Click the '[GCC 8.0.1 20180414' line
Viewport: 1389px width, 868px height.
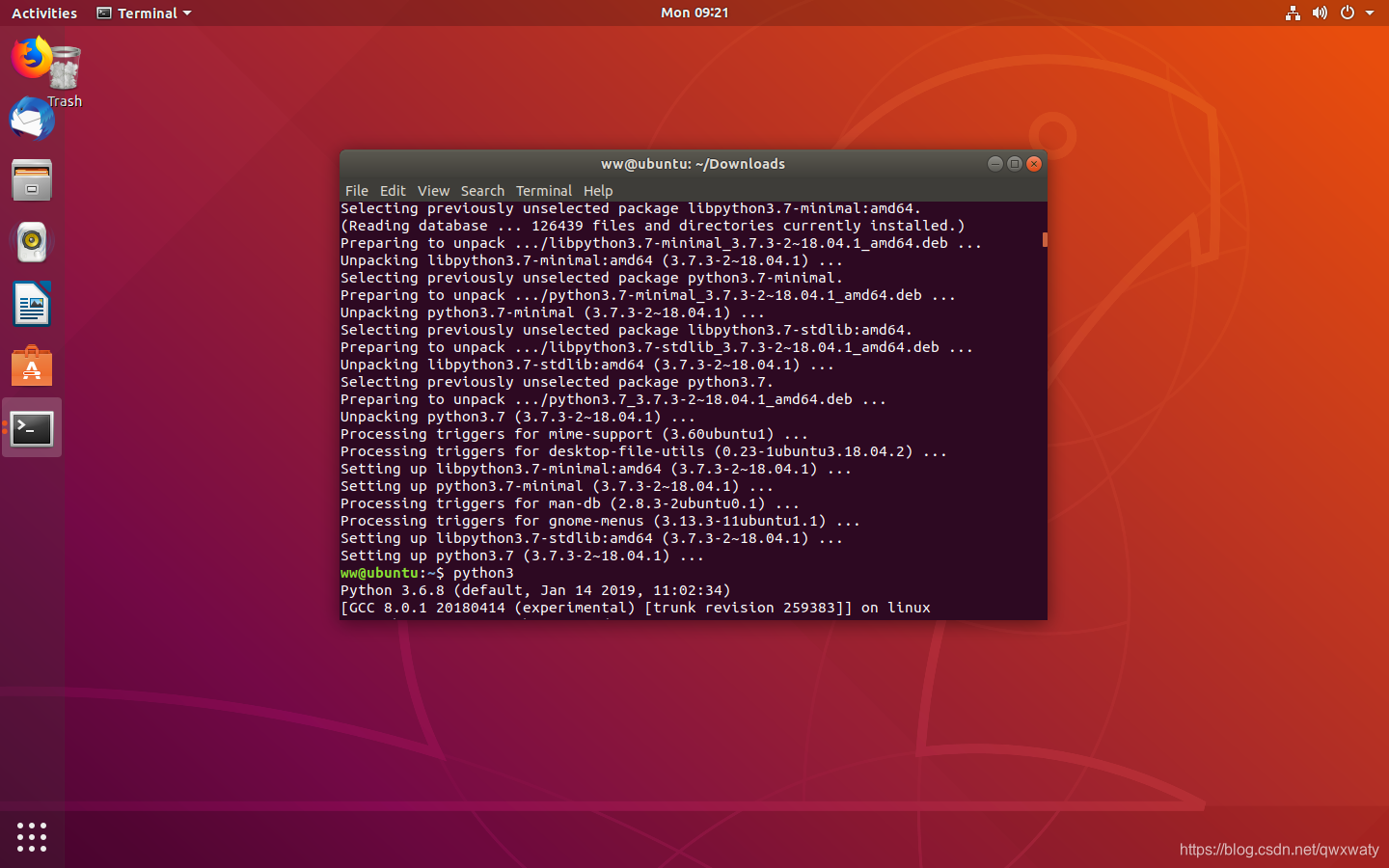pos(636,608)
